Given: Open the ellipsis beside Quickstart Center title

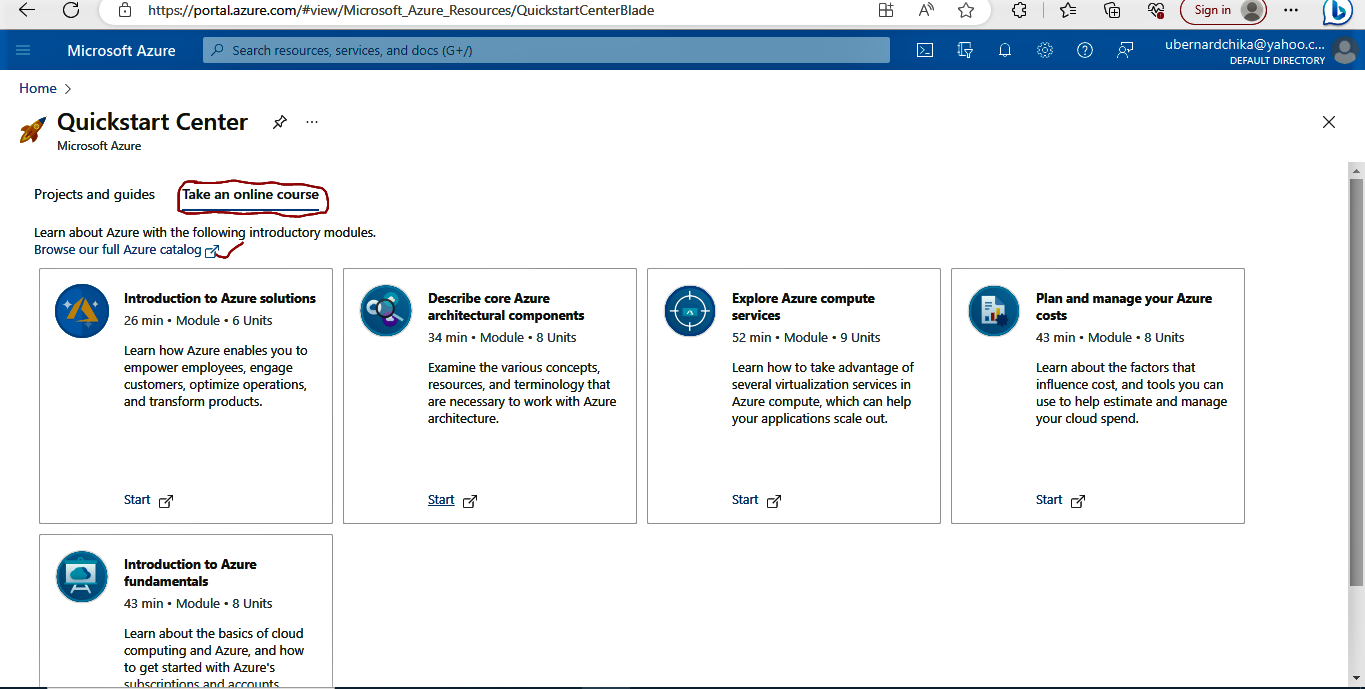Looking at the screenshot, I should (312, 122).
